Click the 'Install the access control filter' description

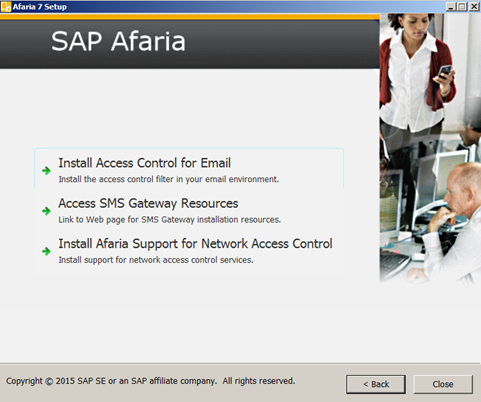(169, 179)
